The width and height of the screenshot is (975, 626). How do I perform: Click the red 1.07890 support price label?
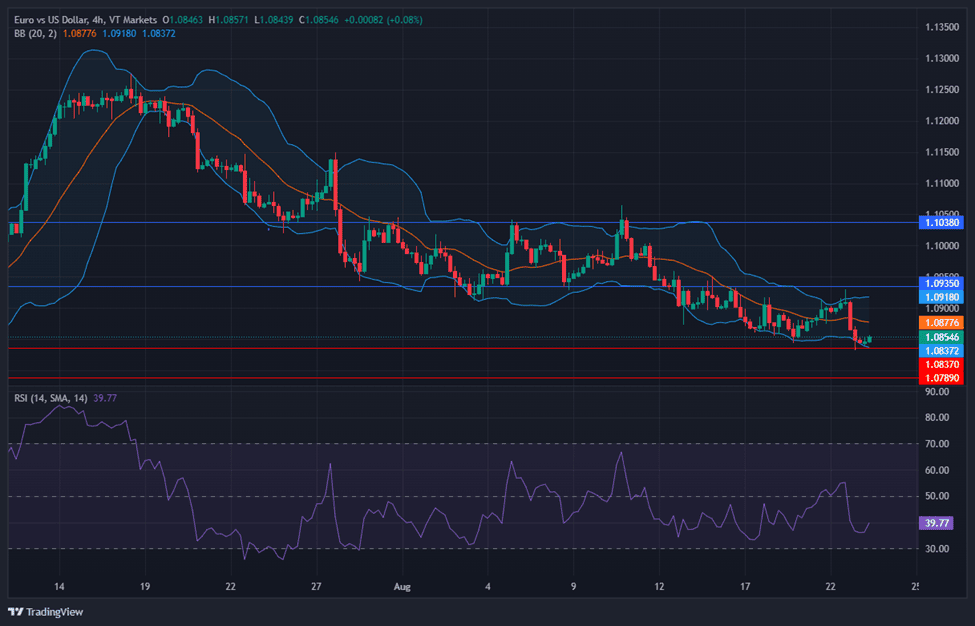click(940, 379)
